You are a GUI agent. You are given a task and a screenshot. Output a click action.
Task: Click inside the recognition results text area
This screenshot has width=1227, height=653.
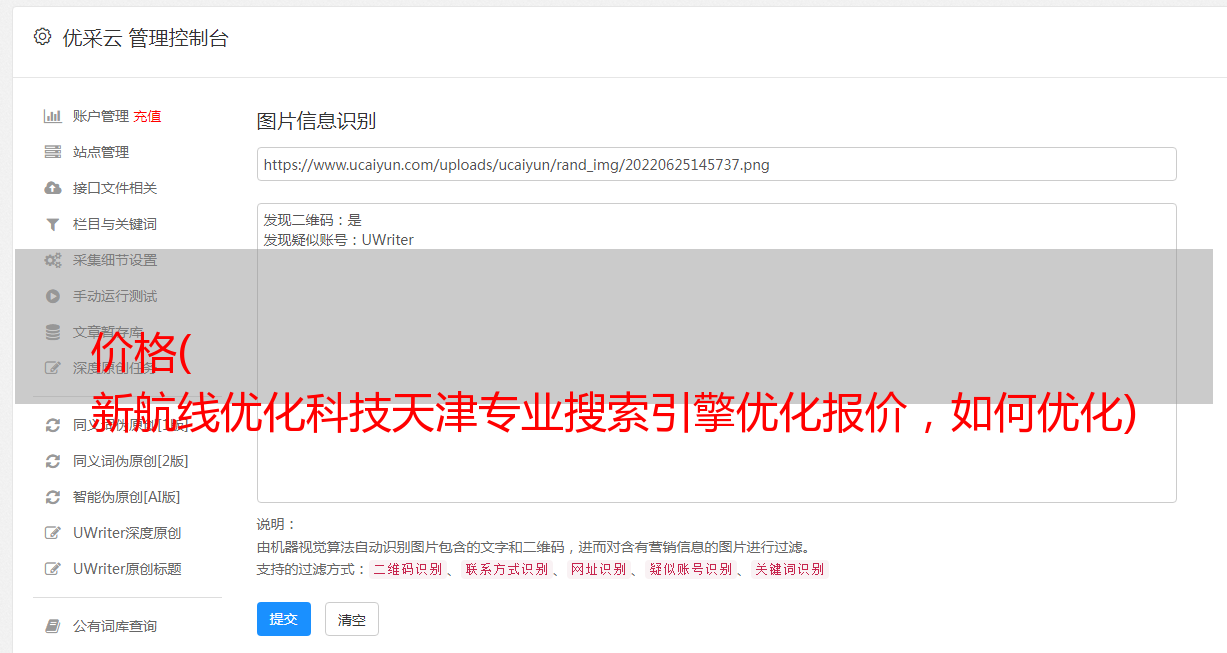click(x=716, y=353)
